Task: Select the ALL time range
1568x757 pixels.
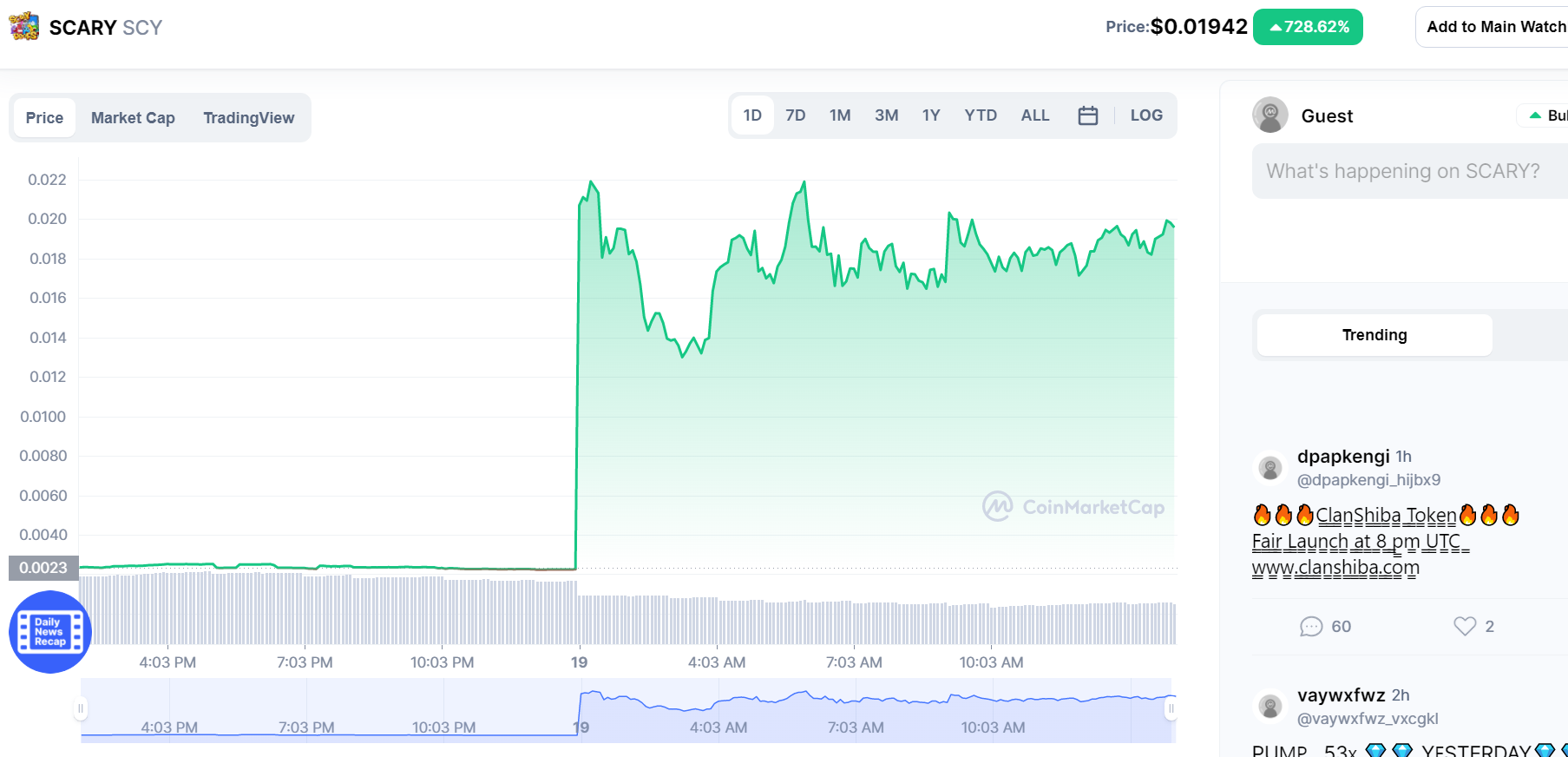Action: 1035,115
